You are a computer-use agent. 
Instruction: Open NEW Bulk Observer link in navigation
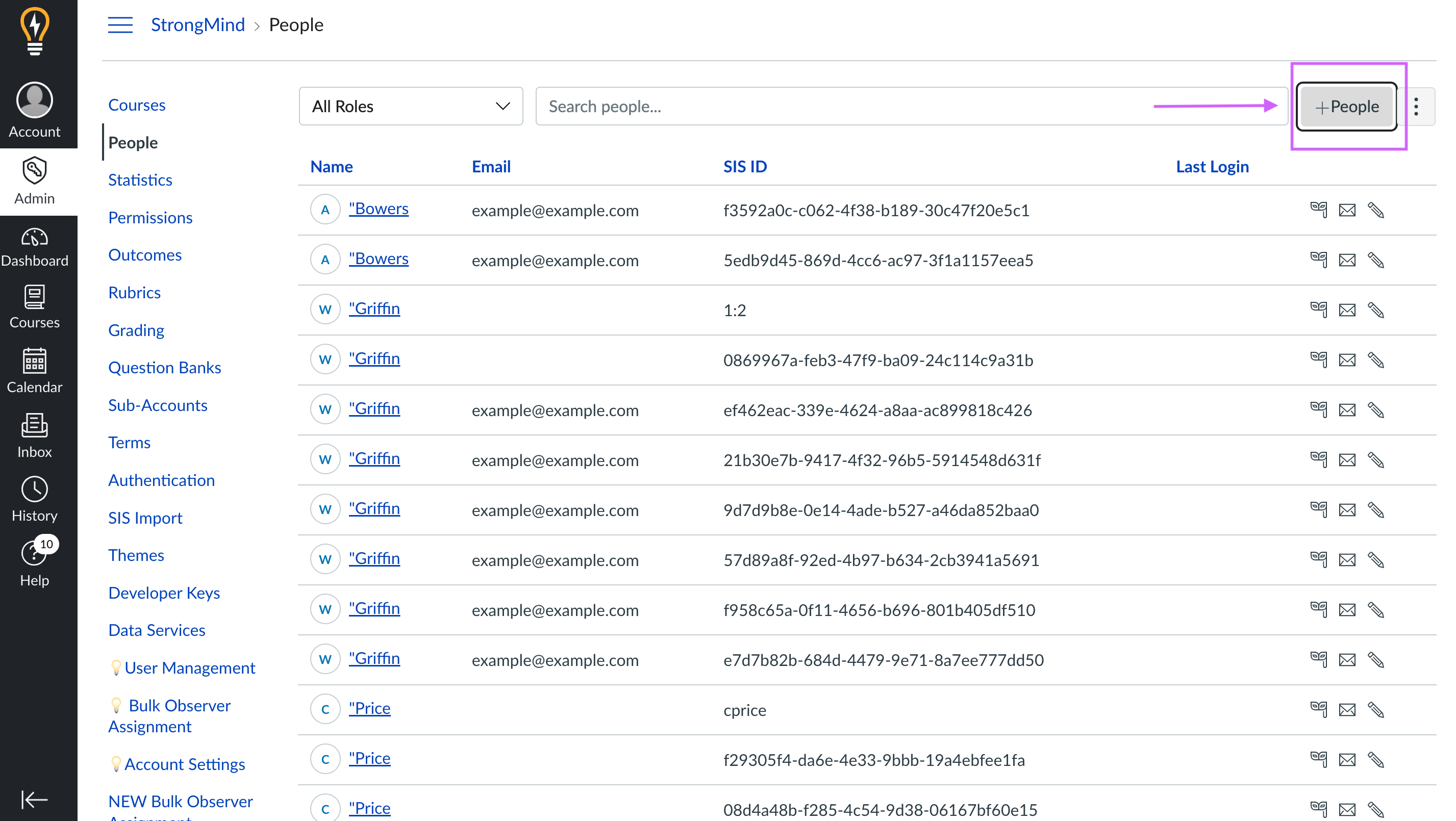pos(180,807)
